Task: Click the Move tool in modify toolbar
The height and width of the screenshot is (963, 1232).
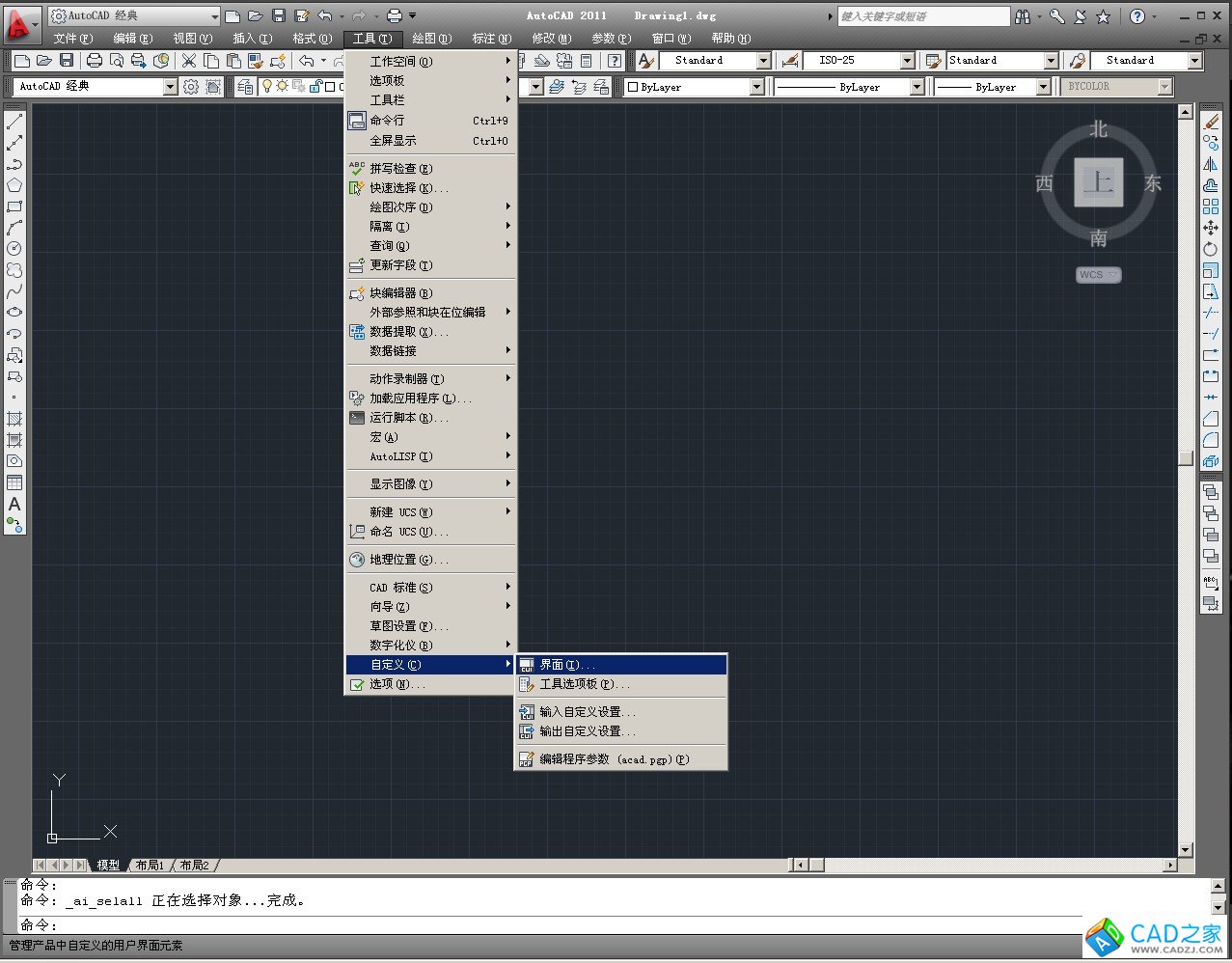Action: click(x=1211, y=228)
